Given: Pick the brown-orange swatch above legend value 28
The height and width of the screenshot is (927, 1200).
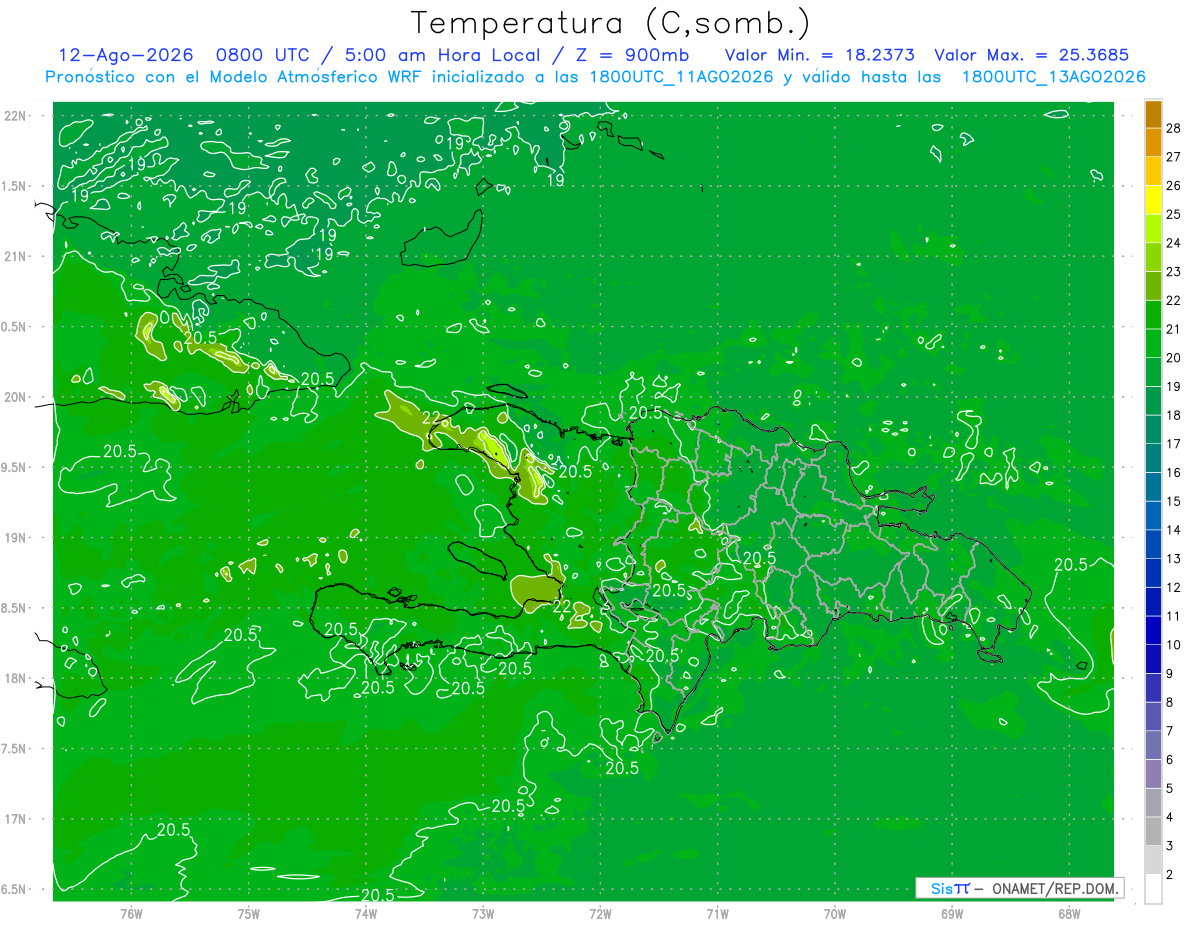Looking at the screenshot, I should [x=1153, y=113].
